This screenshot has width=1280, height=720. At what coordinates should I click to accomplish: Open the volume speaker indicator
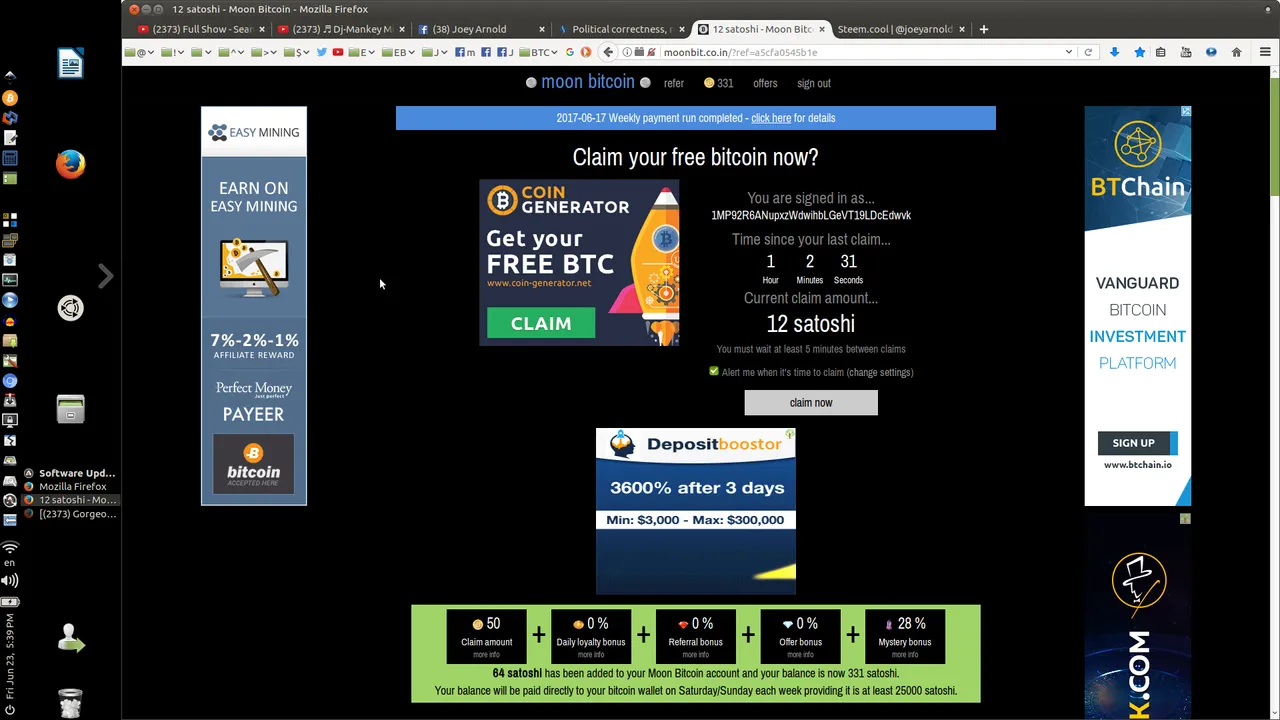coord(10,580)
